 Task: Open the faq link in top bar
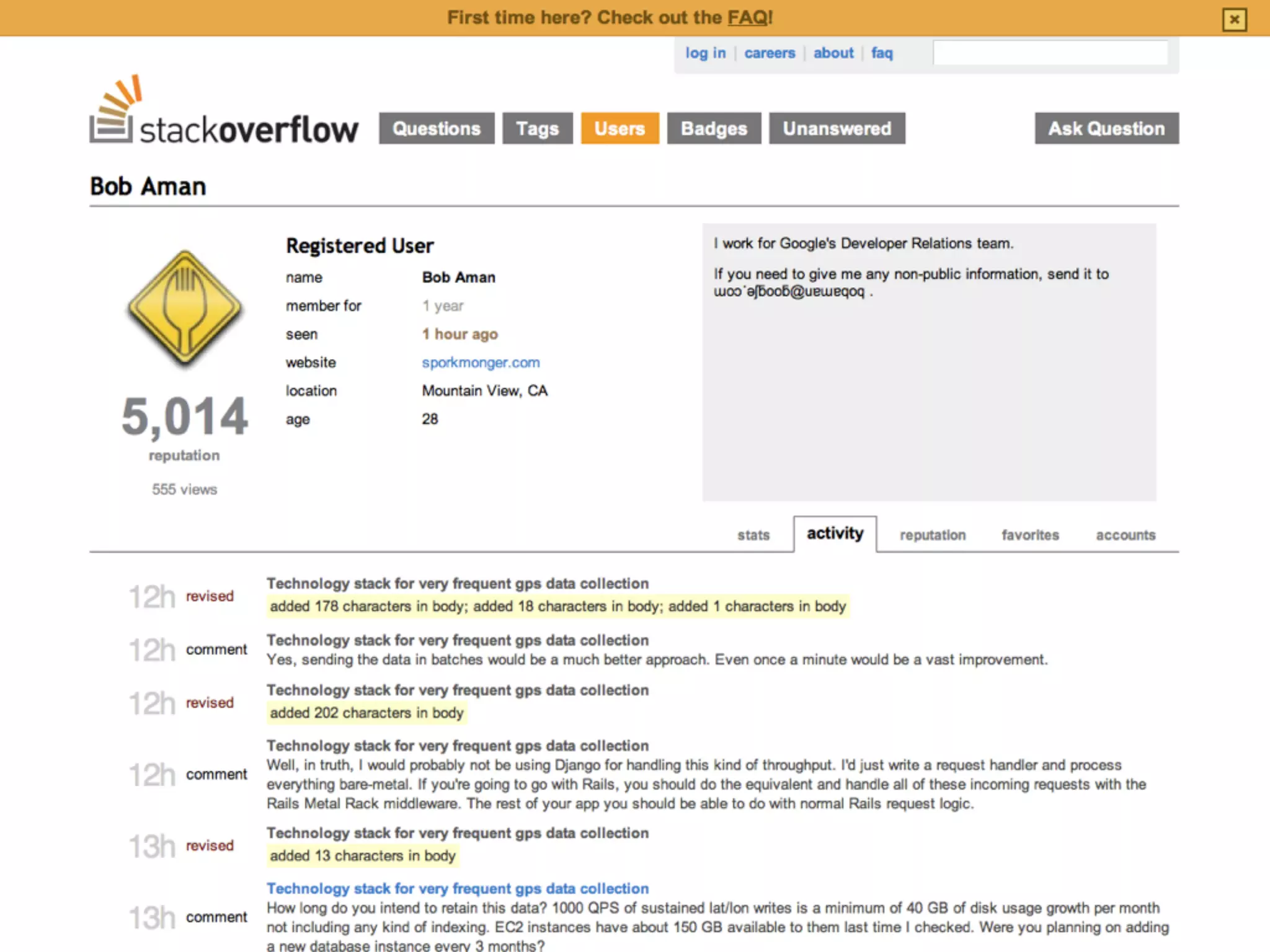tap(881, 53)
